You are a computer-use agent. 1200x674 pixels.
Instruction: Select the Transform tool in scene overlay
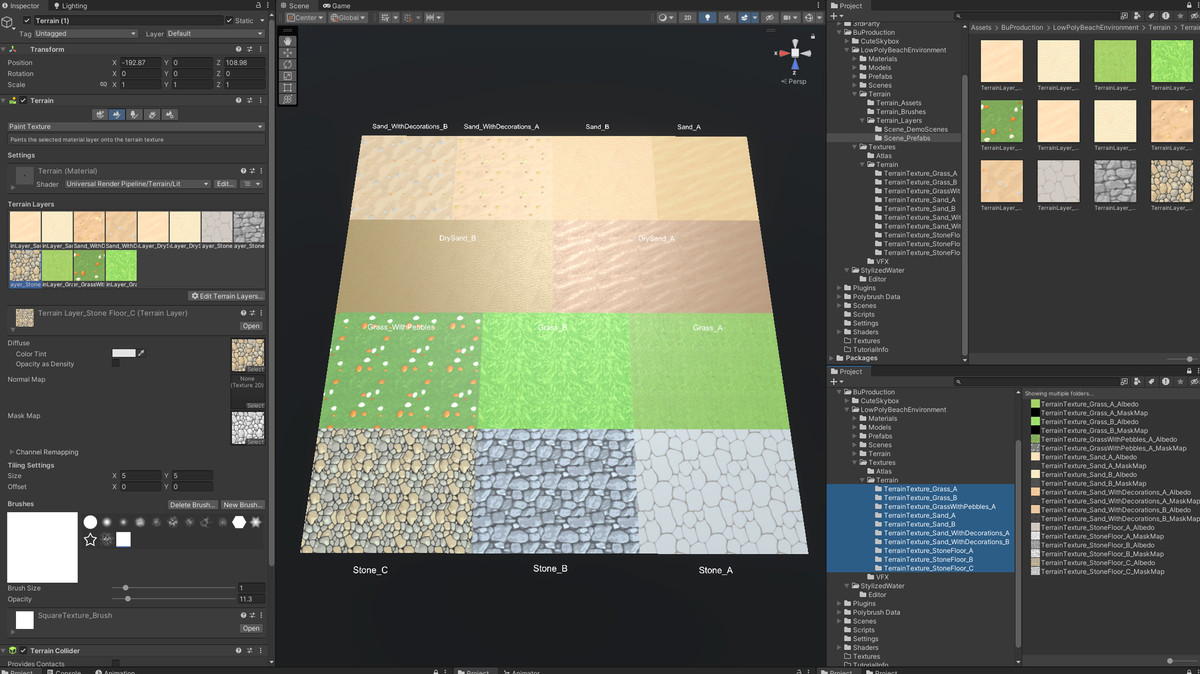coord(288,99)
